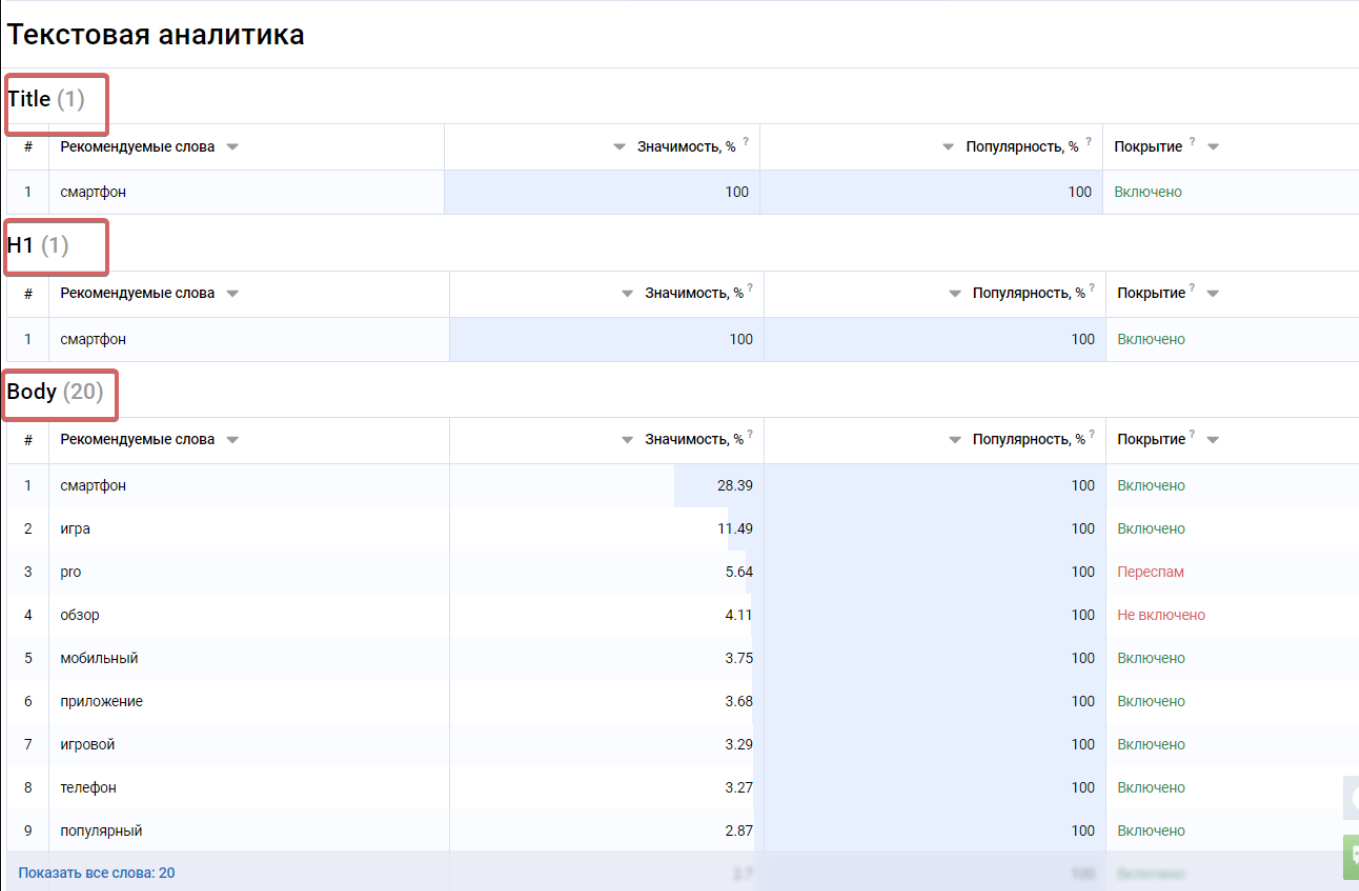
Task: Click the Покрытие filter arrow in Body table
Action: [1213, 440]
